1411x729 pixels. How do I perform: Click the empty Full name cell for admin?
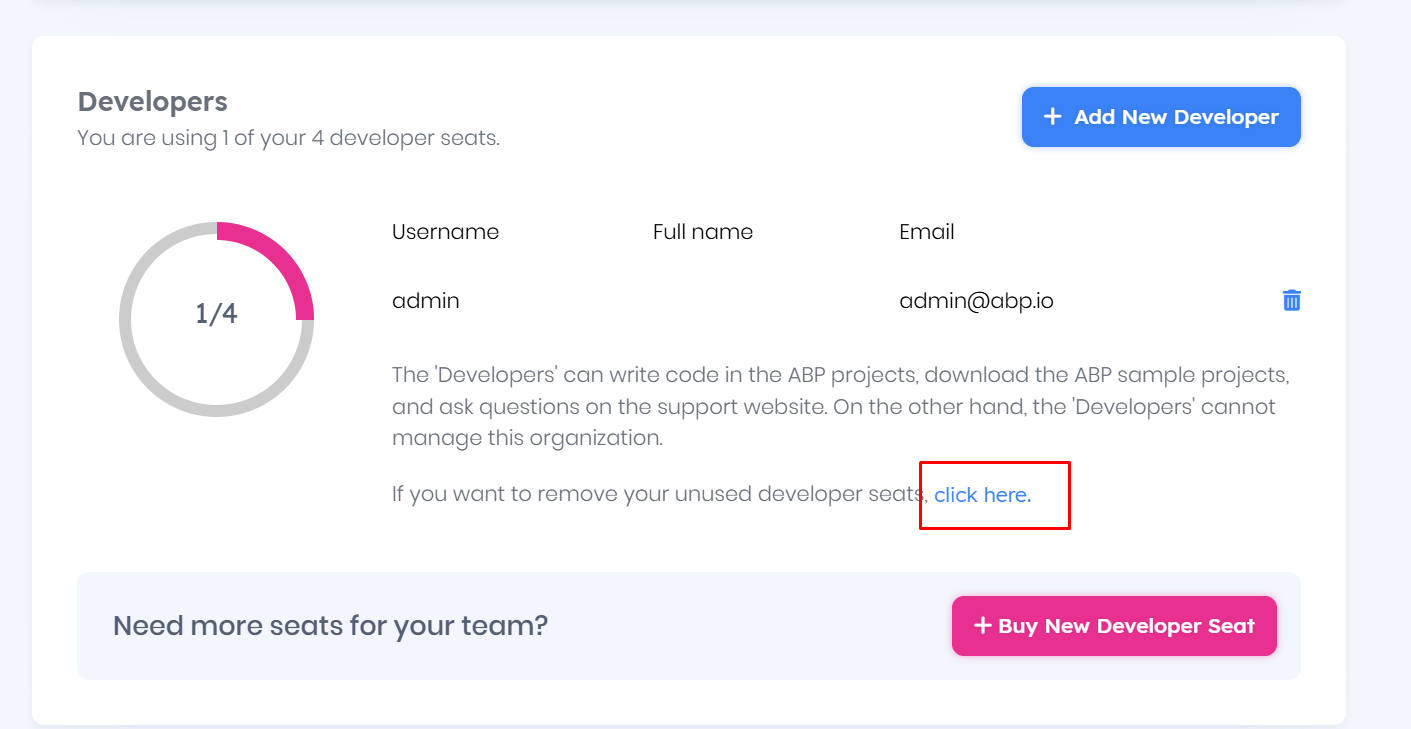pyautogui.click(x=702, y=300)
